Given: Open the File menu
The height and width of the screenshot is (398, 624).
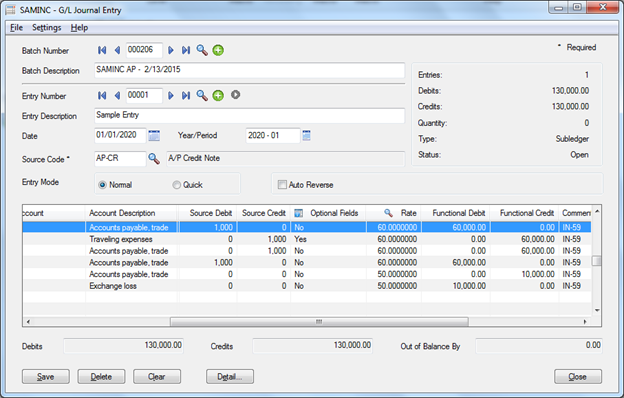Looking at the screenshot, I should point(16,27).
